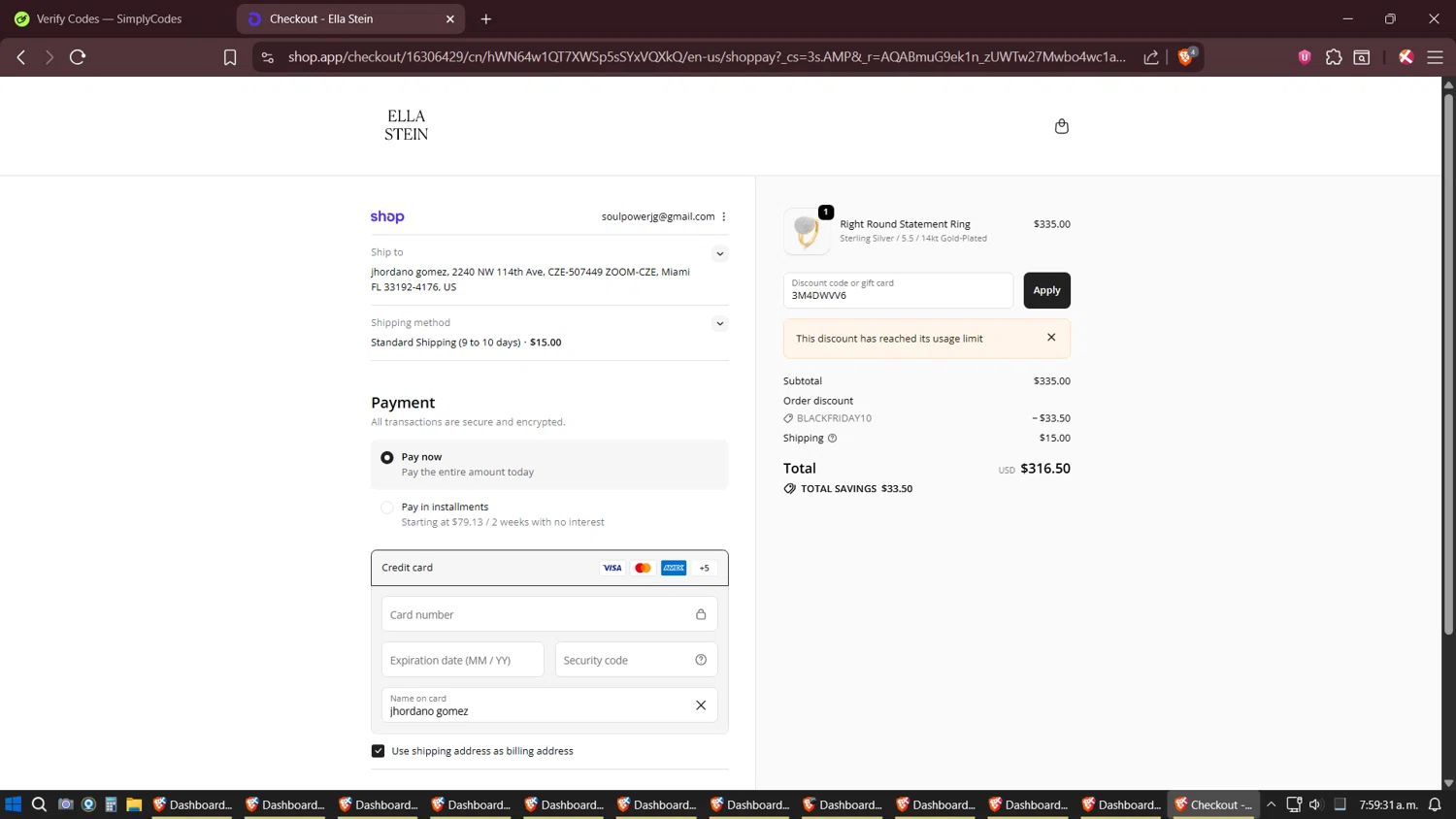Click the lock icon in Card number field

point(701,614)
